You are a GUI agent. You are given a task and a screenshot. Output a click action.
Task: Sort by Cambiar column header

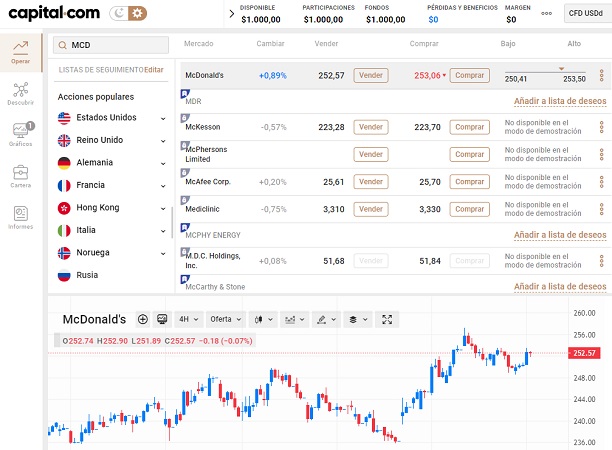(x=270, y=44)
